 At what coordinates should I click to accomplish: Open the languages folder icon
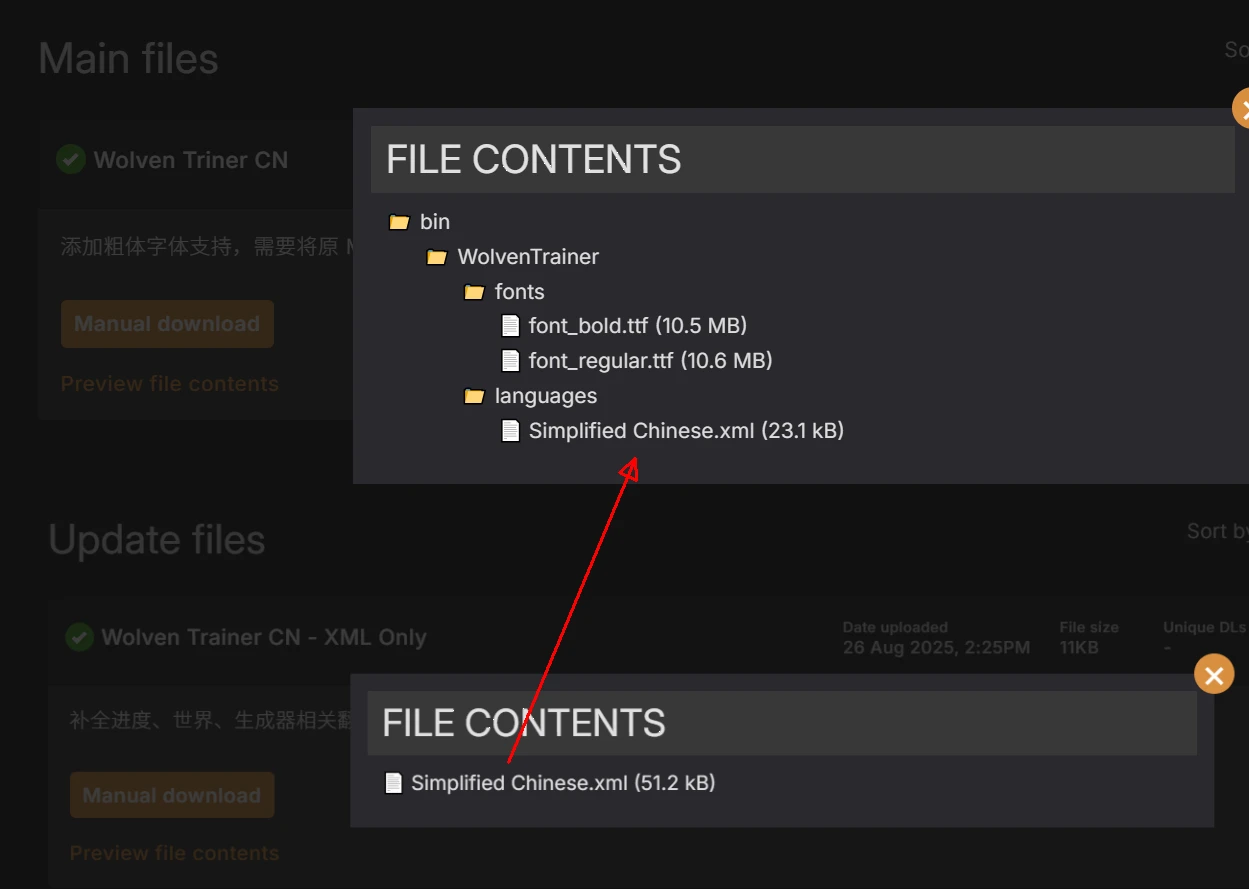click(x=474, y=395)
